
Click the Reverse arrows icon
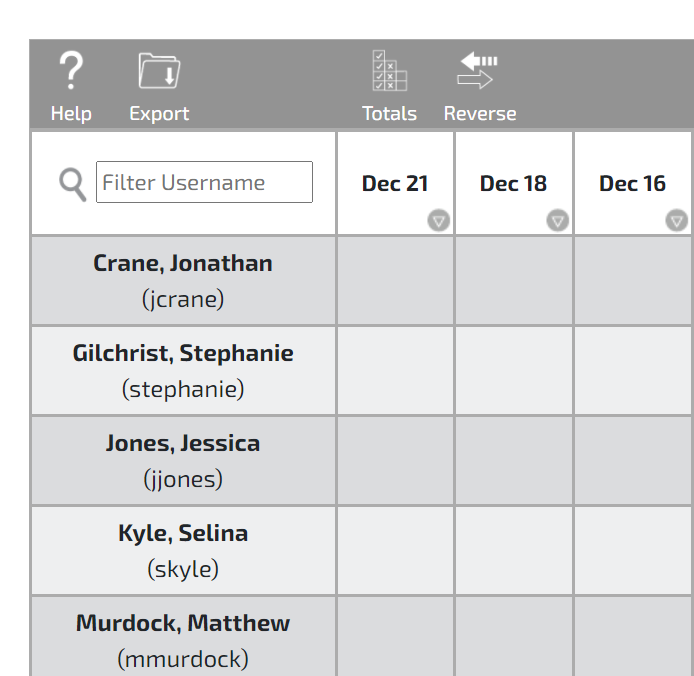point(479,71)
